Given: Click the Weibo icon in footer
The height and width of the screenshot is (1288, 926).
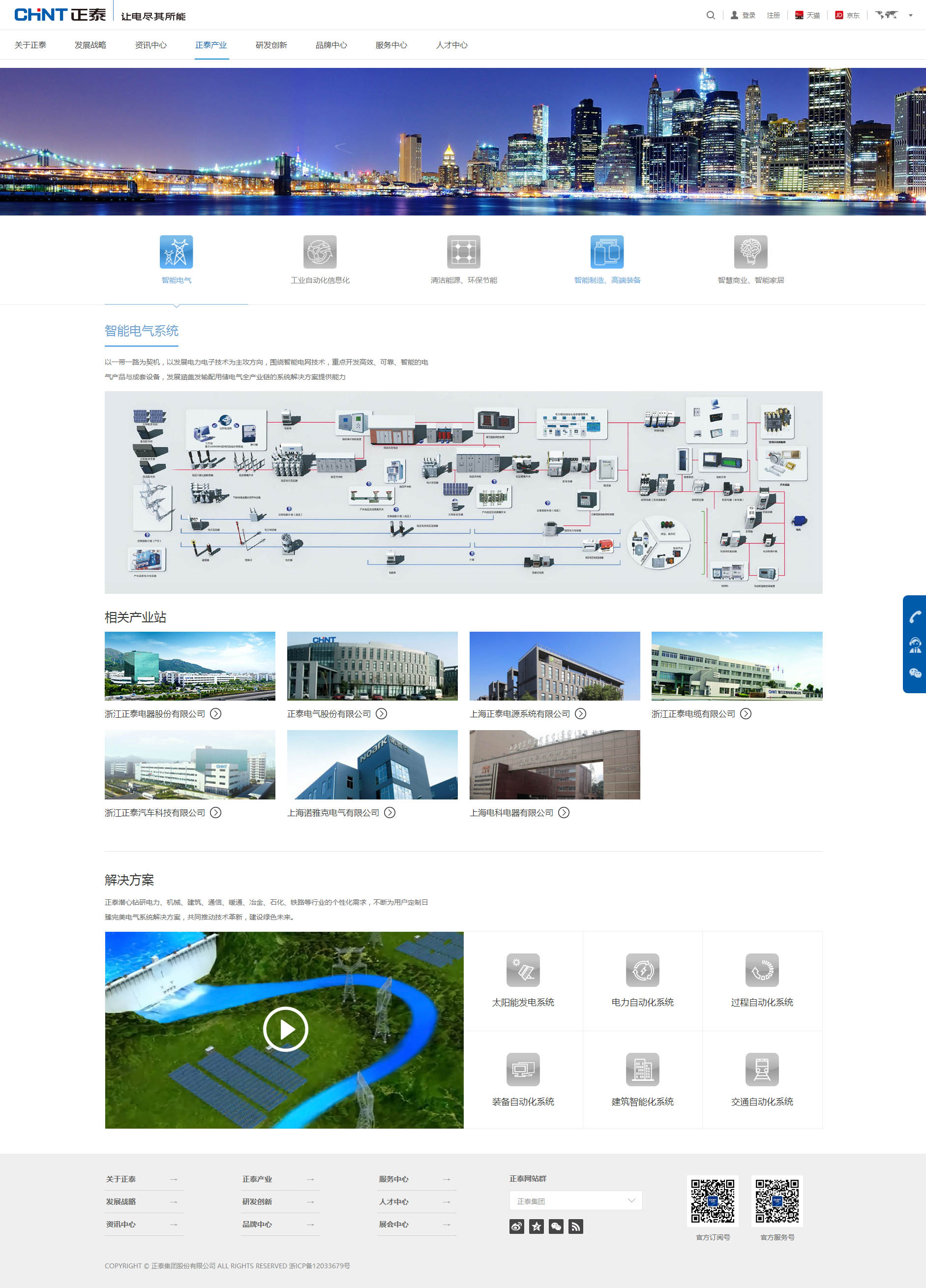Looking at the screenshot, I should tap(517, 1226).
